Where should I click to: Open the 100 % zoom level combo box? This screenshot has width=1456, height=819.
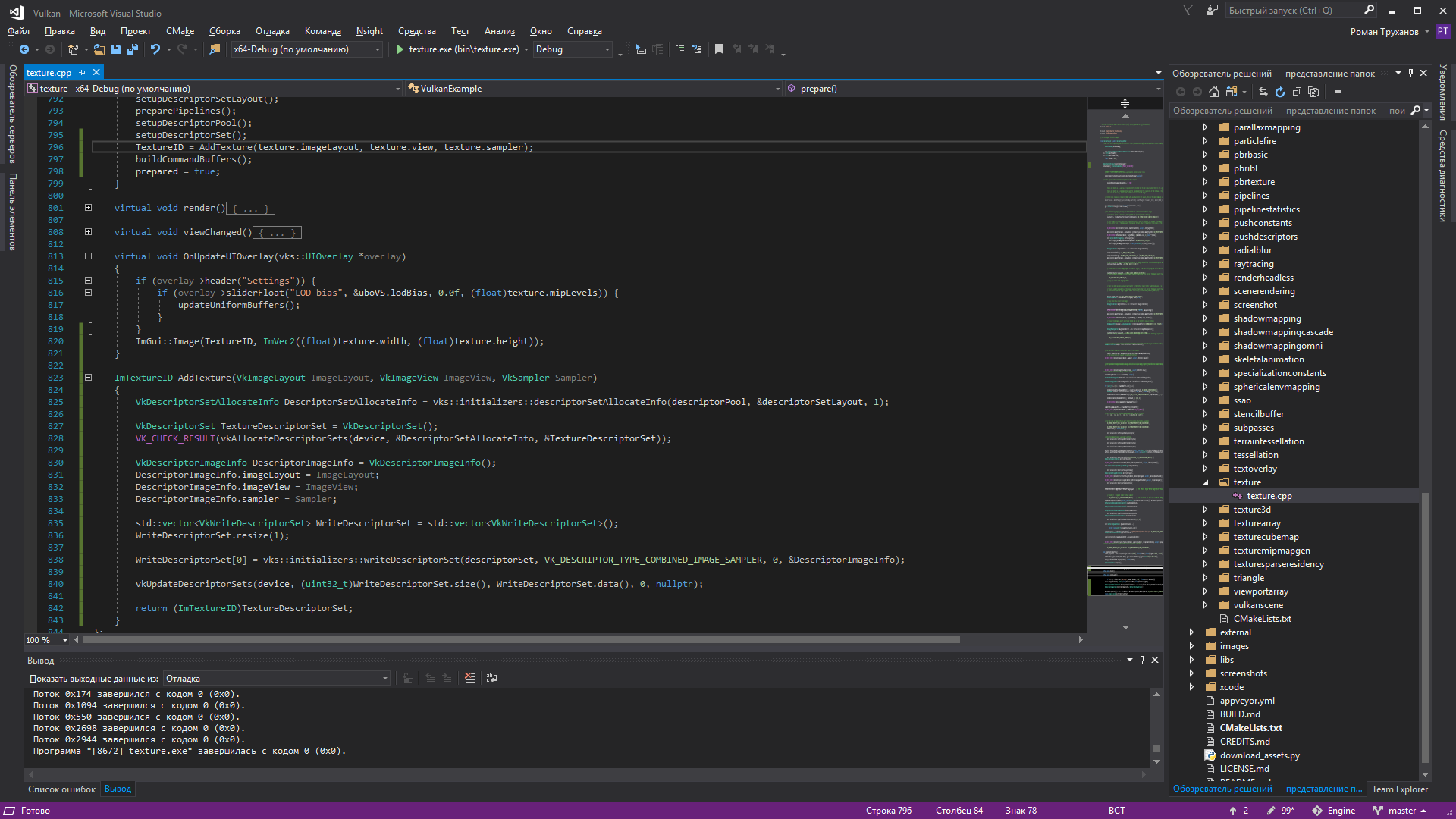pyautogui.click(x=47, y=640)
